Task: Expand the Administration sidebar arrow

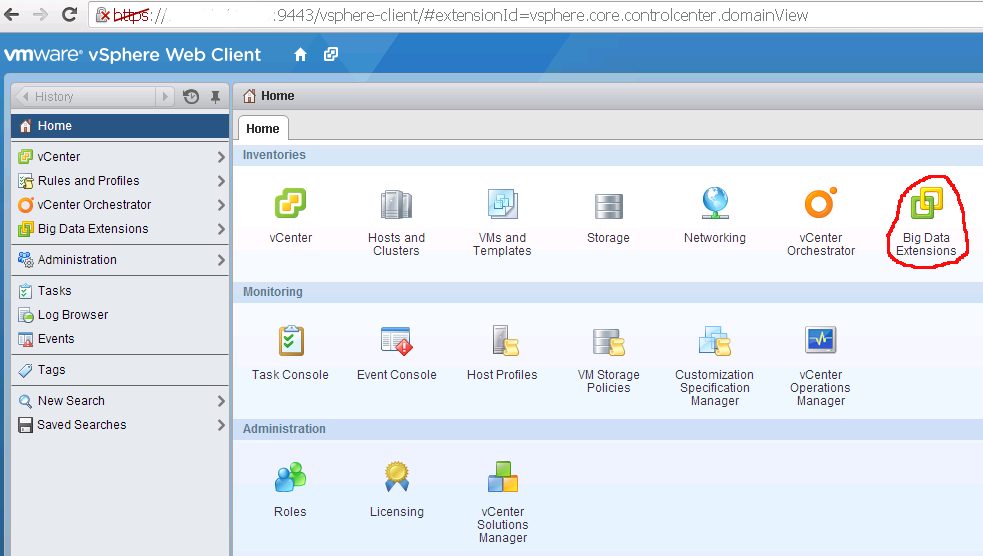Action: tap(221, 260)
